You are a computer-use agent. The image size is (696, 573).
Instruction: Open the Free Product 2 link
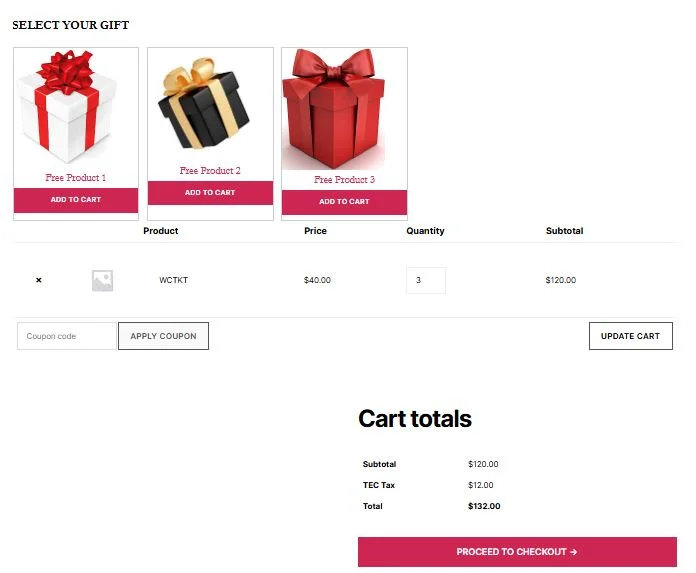pyautogui.click(x=210, y=171)
